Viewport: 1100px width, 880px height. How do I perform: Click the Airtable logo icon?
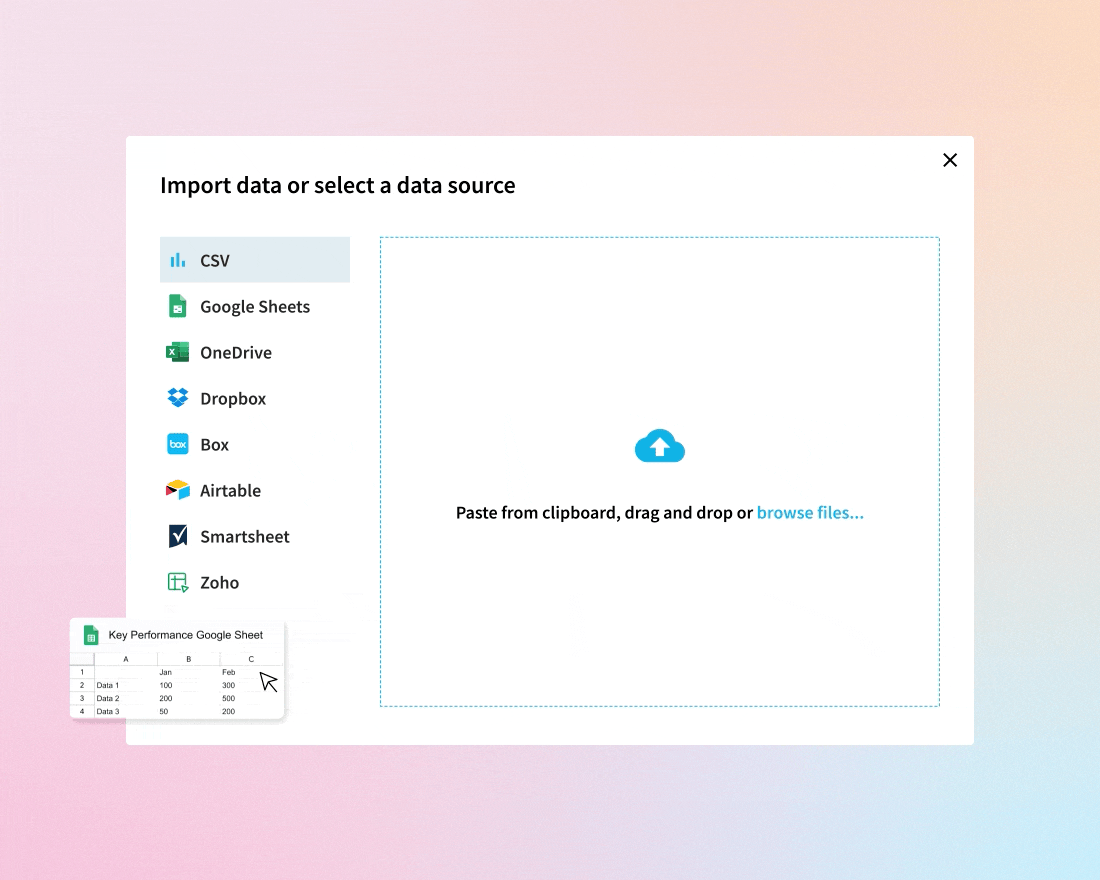point(177,490)
